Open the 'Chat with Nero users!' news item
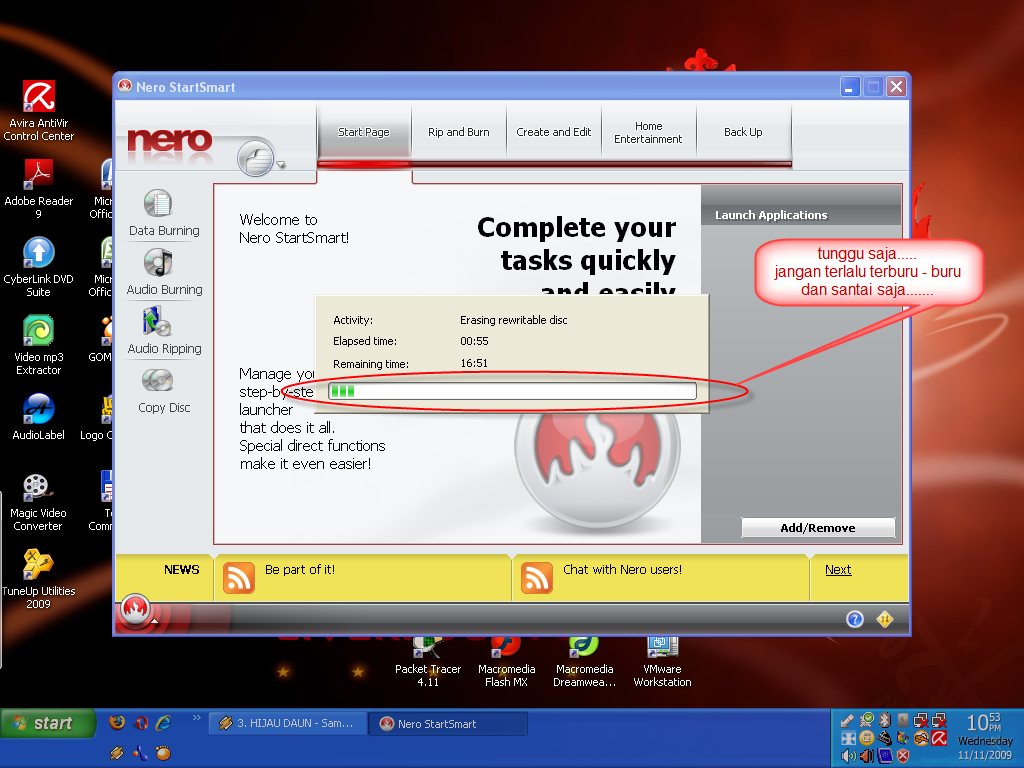The image size is (1024, 768). (622, 569)
